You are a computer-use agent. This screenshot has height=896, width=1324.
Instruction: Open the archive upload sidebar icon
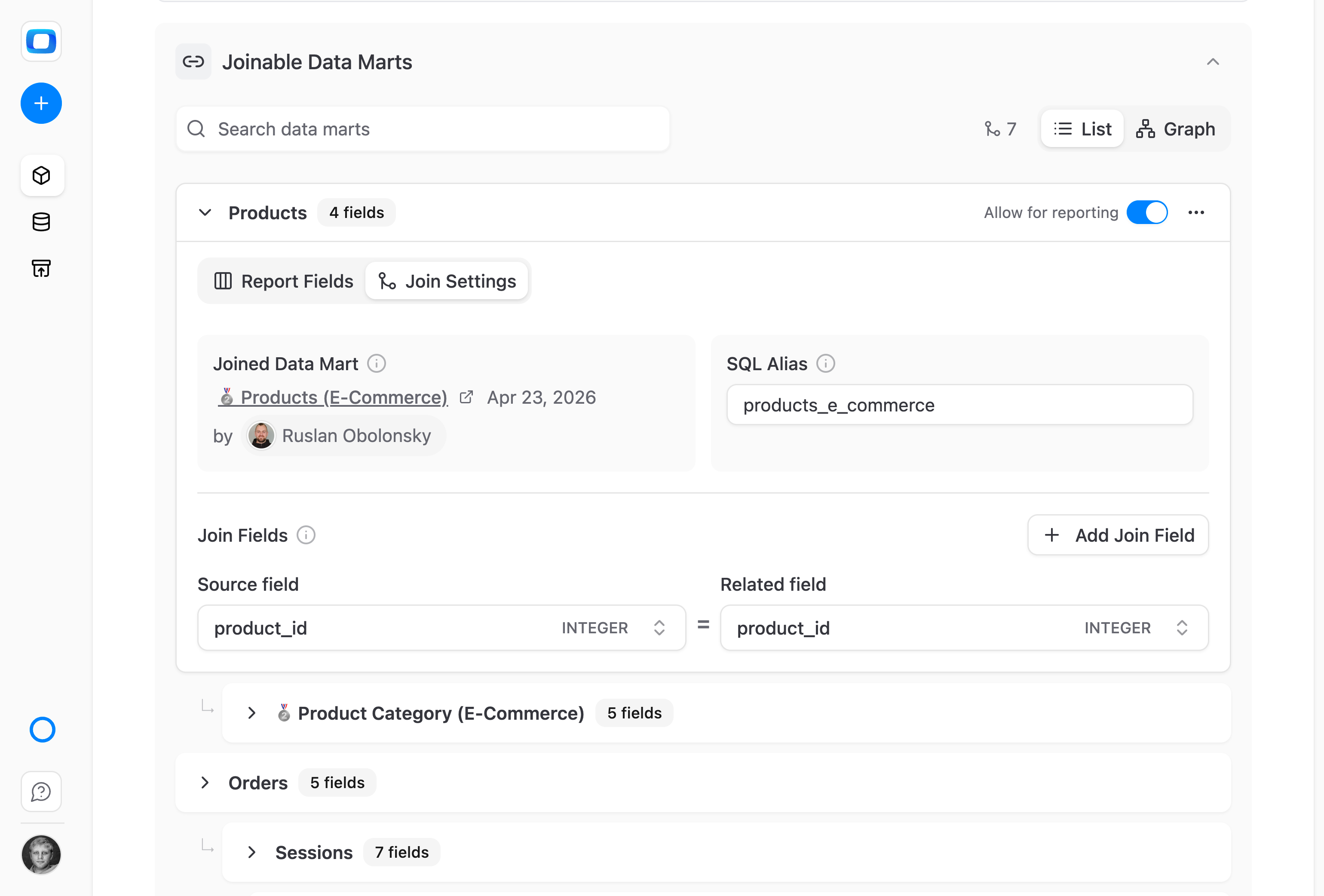click(x=41, y=268)
